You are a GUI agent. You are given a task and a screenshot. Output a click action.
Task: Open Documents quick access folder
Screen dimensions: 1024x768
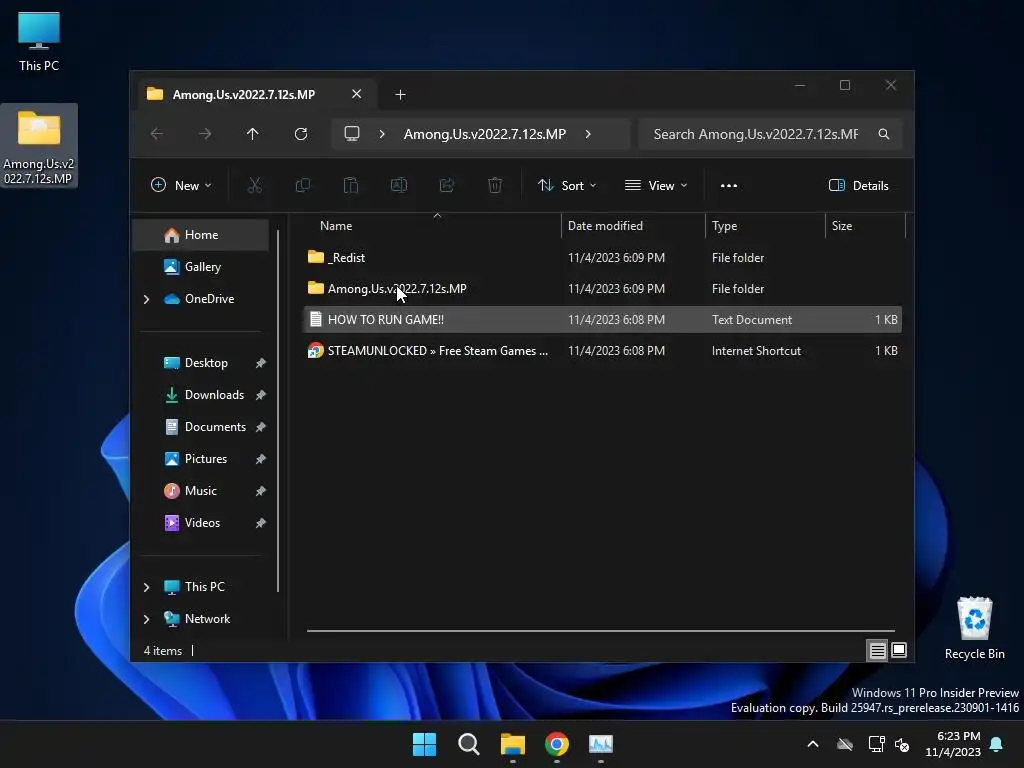215,427
